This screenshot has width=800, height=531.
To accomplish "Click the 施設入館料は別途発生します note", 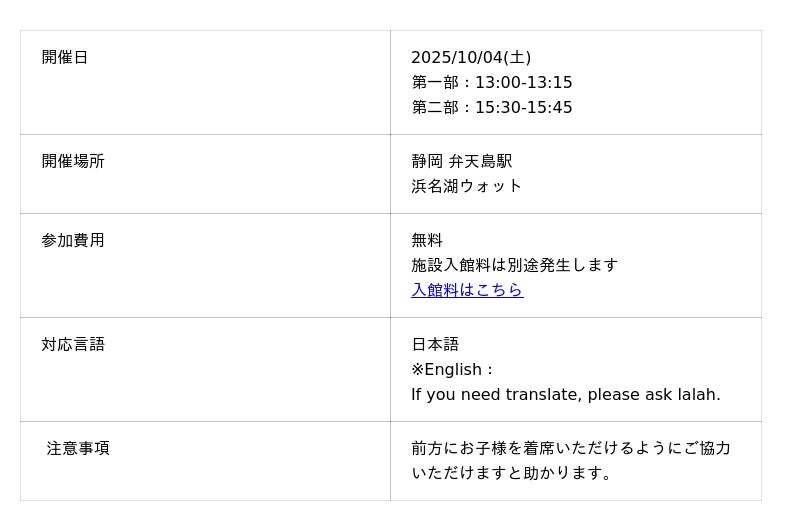I will click(x=515, y=265).
